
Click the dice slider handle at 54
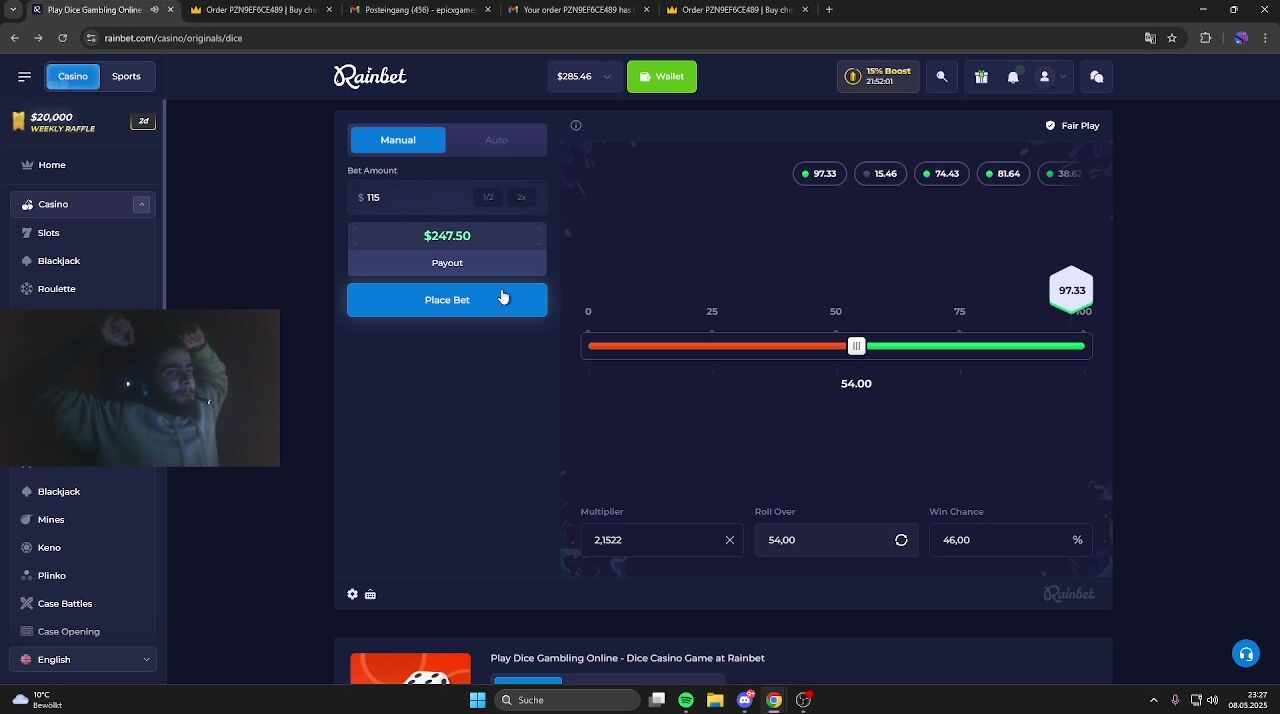tap(856, 346)
